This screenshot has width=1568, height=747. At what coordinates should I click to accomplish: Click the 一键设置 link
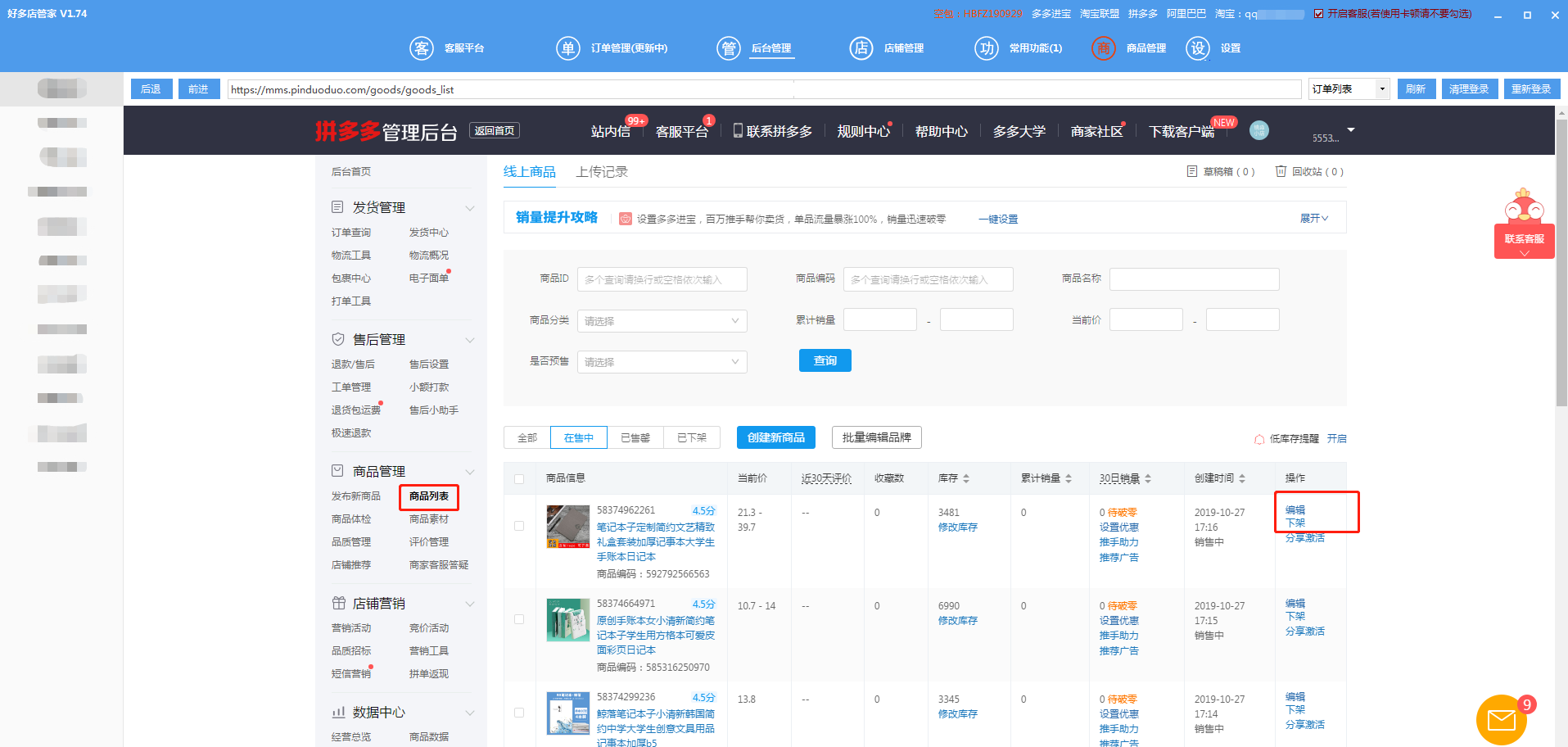click(998, 219)
